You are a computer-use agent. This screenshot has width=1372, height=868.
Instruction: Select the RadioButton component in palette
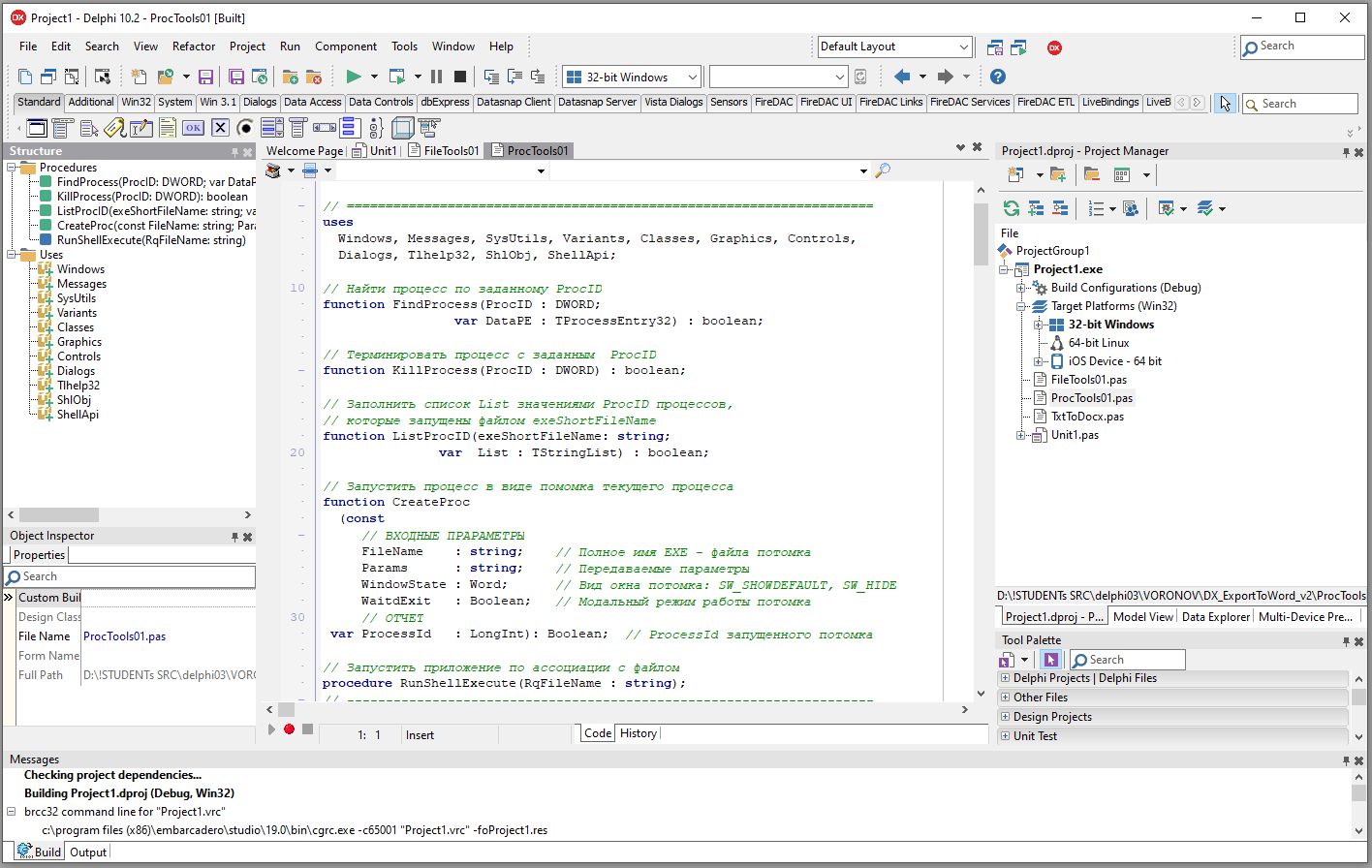point(246,127)
